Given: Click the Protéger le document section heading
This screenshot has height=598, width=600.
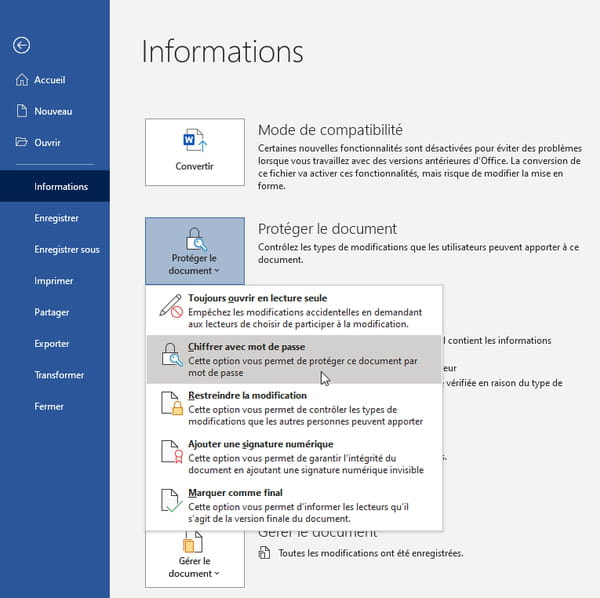Looking at the screenshot, I should (x=327, y=229).
